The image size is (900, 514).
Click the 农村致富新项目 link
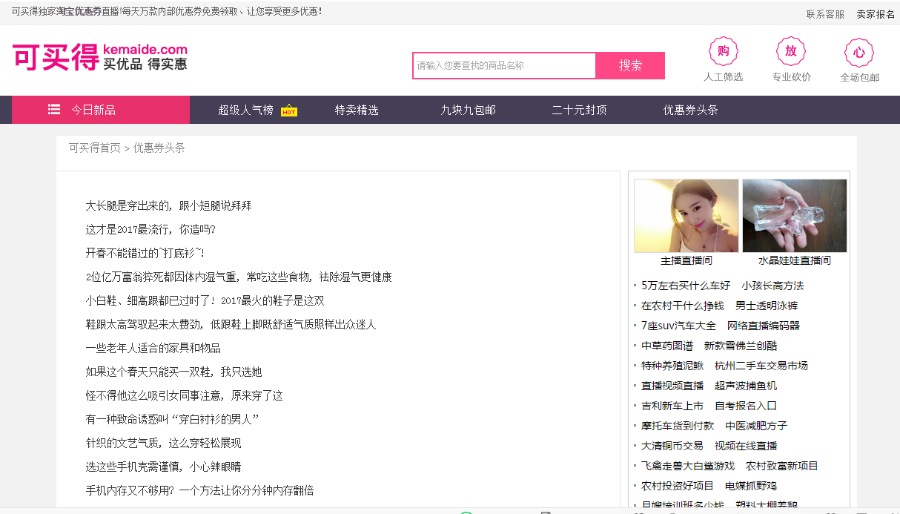tap(782, 466)
